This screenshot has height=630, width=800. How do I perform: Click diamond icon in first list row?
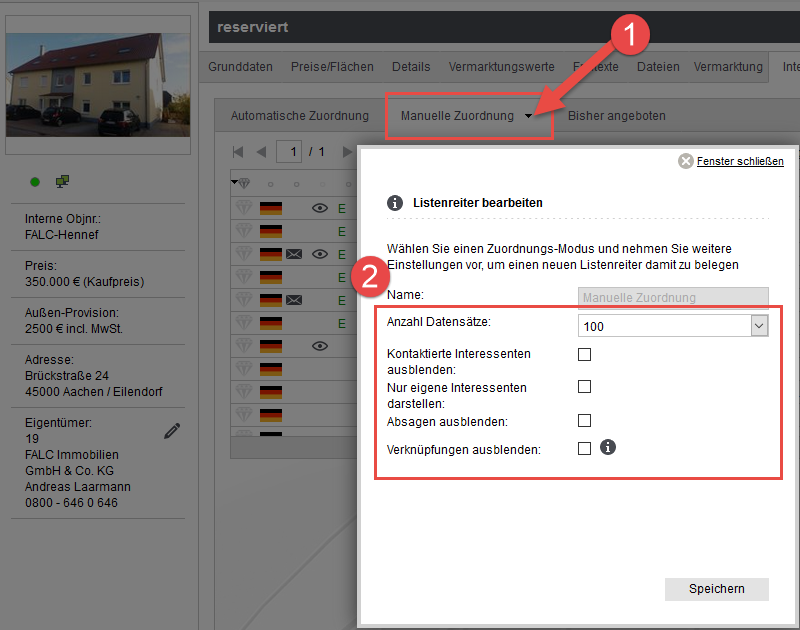(x=244, y=208)
